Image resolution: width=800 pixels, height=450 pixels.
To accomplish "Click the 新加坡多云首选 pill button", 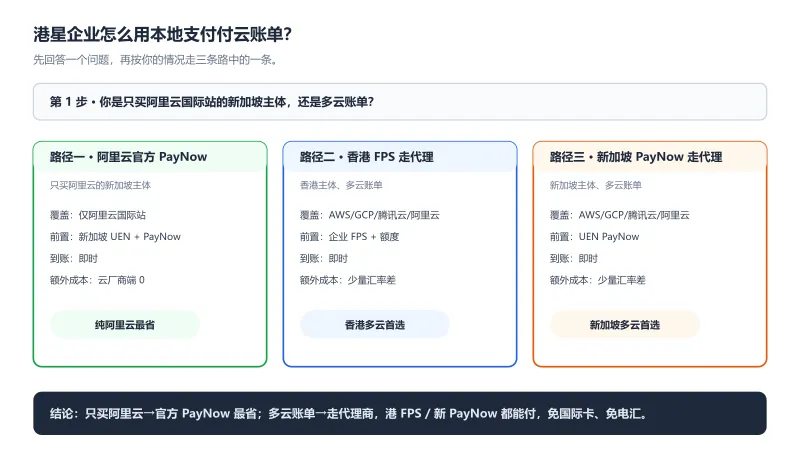I will coord(624,324).
